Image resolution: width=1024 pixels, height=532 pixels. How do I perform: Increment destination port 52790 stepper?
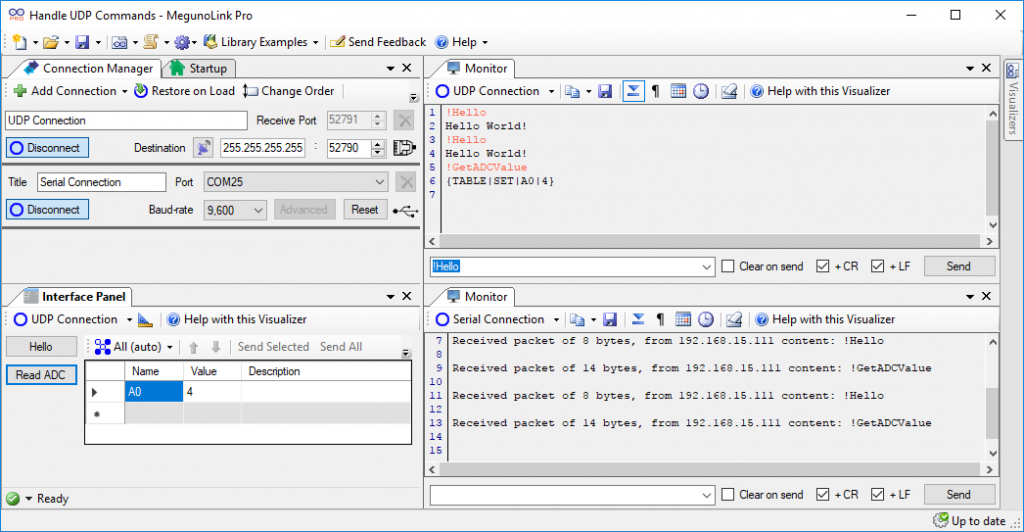pos(377,144)
